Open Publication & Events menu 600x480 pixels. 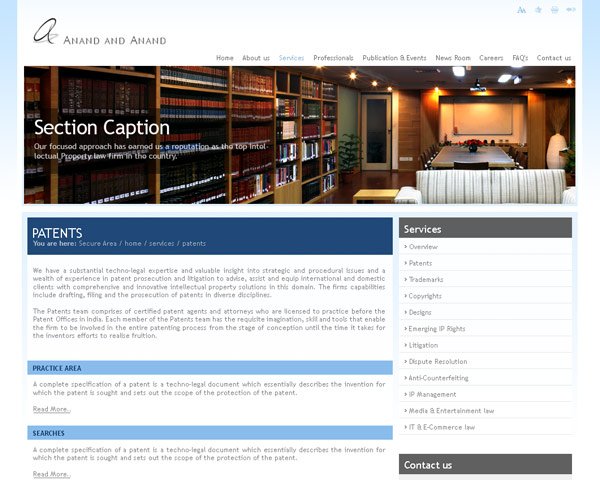click(394, 58)
